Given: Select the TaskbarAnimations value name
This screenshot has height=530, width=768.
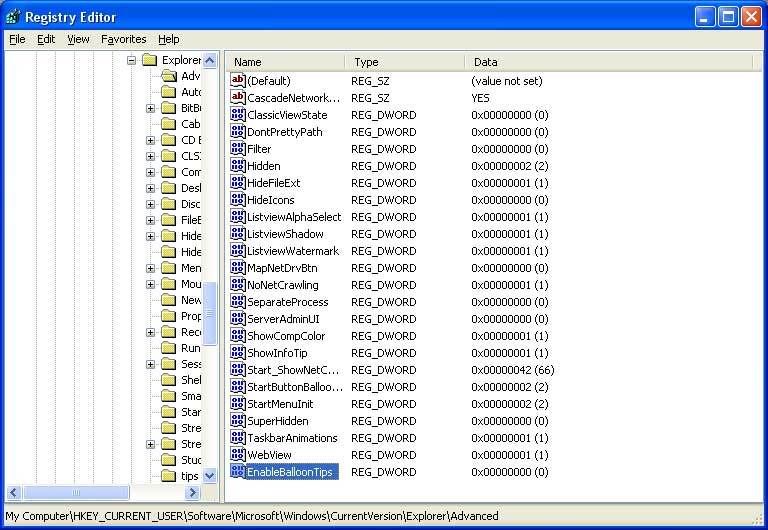Looking at the screenshot, I should click(292, 438).
